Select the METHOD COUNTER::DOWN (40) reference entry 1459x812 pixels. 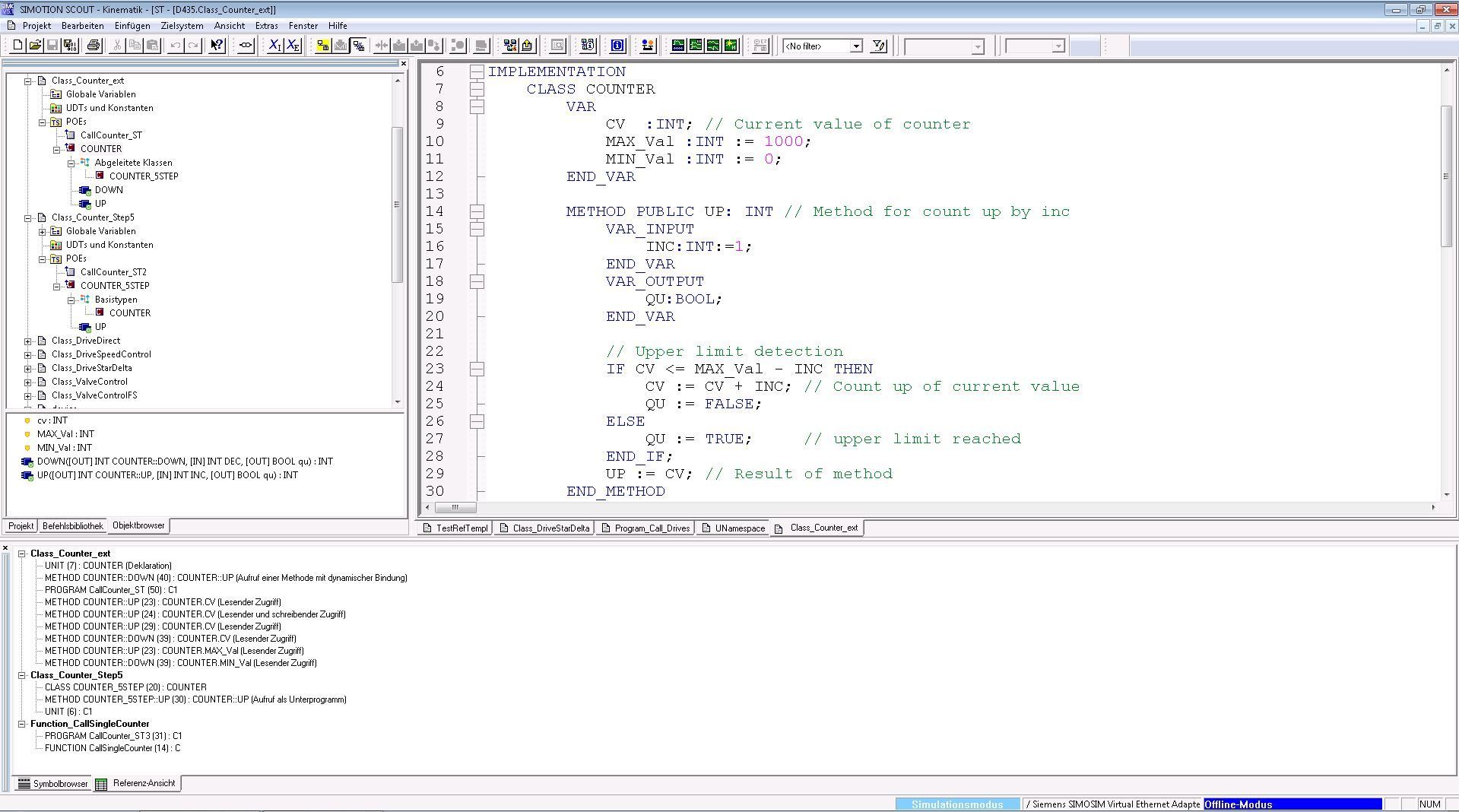225,578
